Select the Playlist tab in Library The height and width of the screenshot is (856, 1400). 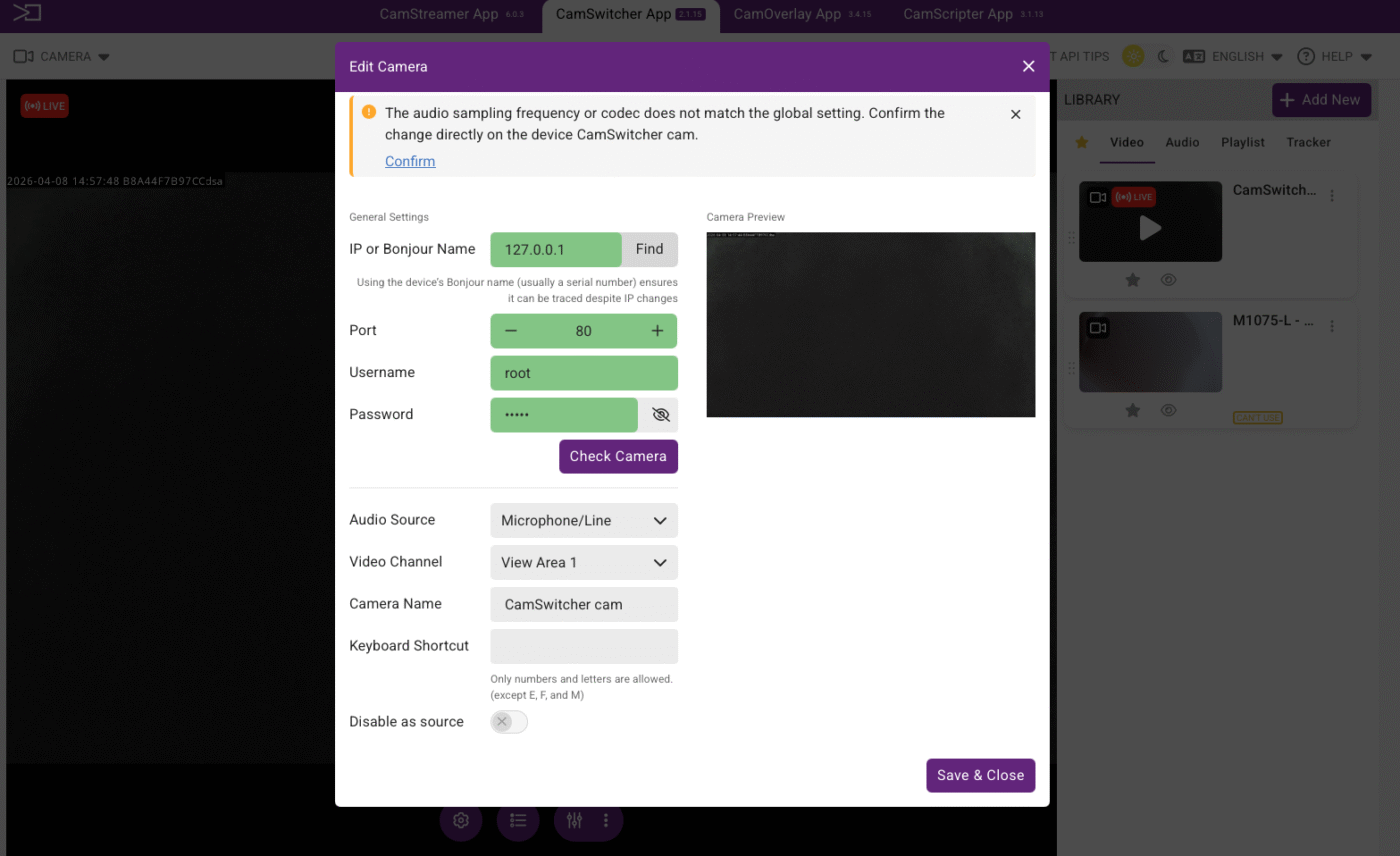1242,143
